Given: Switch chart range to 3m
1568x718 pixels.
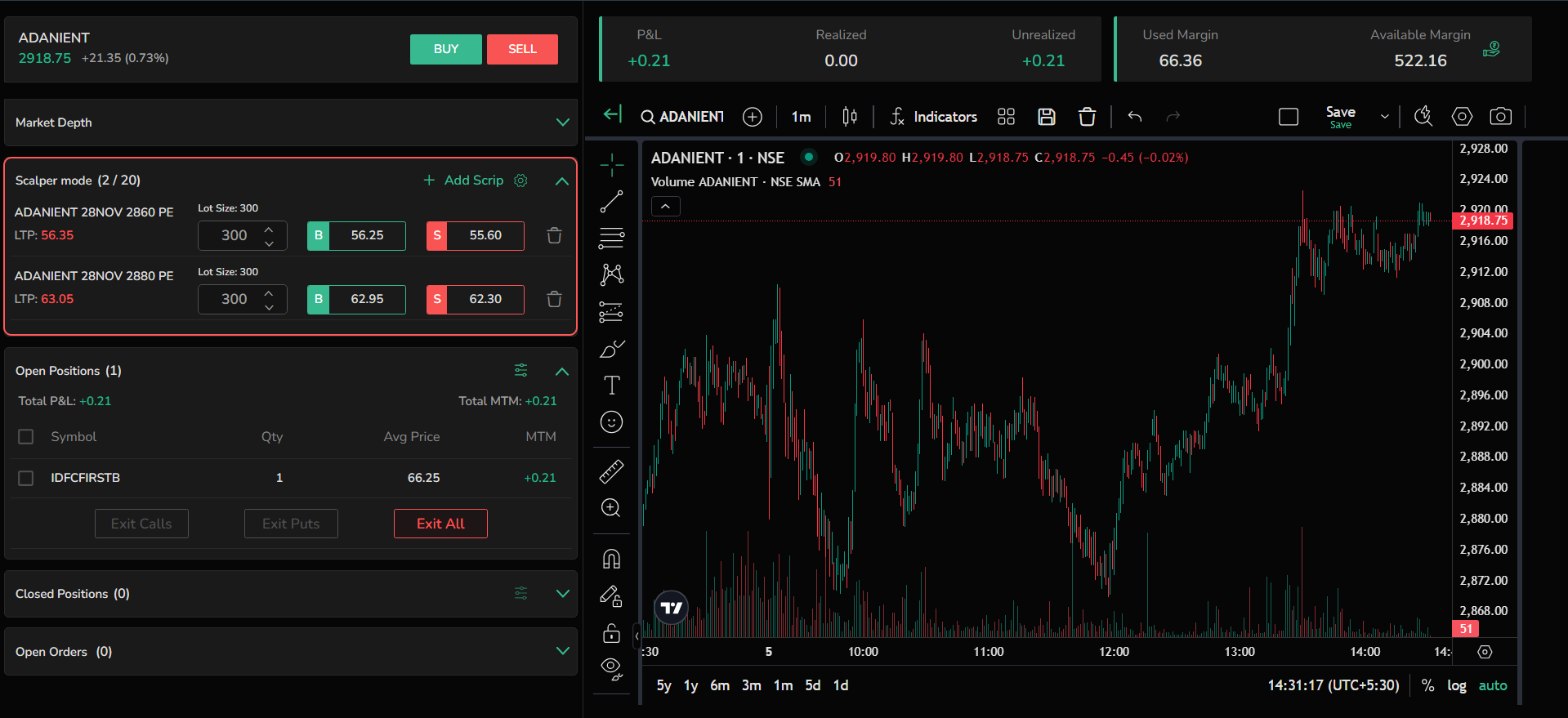Looking at the screenshot, I should (x=751, y=685).
